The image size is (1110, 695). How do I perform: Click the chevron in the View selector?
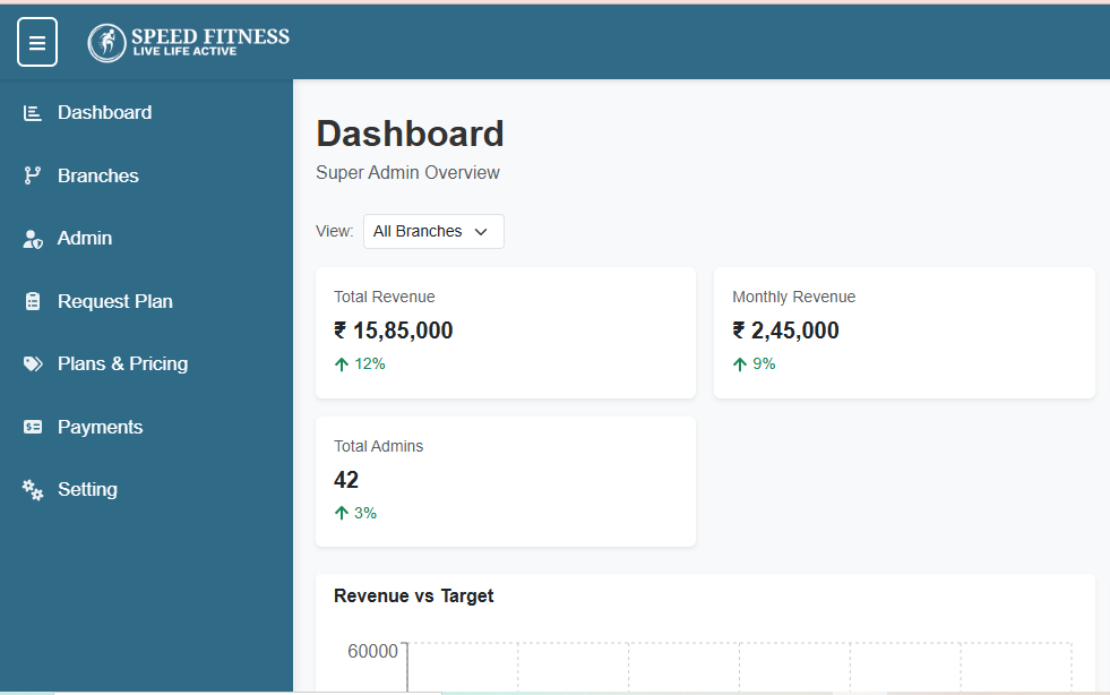pos(481,232)
